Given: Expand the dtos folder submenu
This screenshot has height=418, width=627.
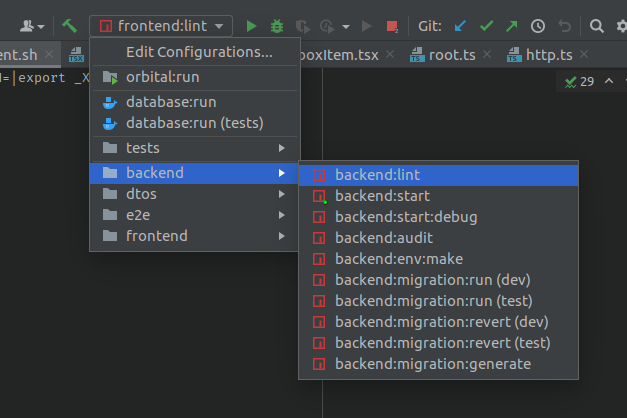Looking at the screenshot, I should [x=189, y=193].
